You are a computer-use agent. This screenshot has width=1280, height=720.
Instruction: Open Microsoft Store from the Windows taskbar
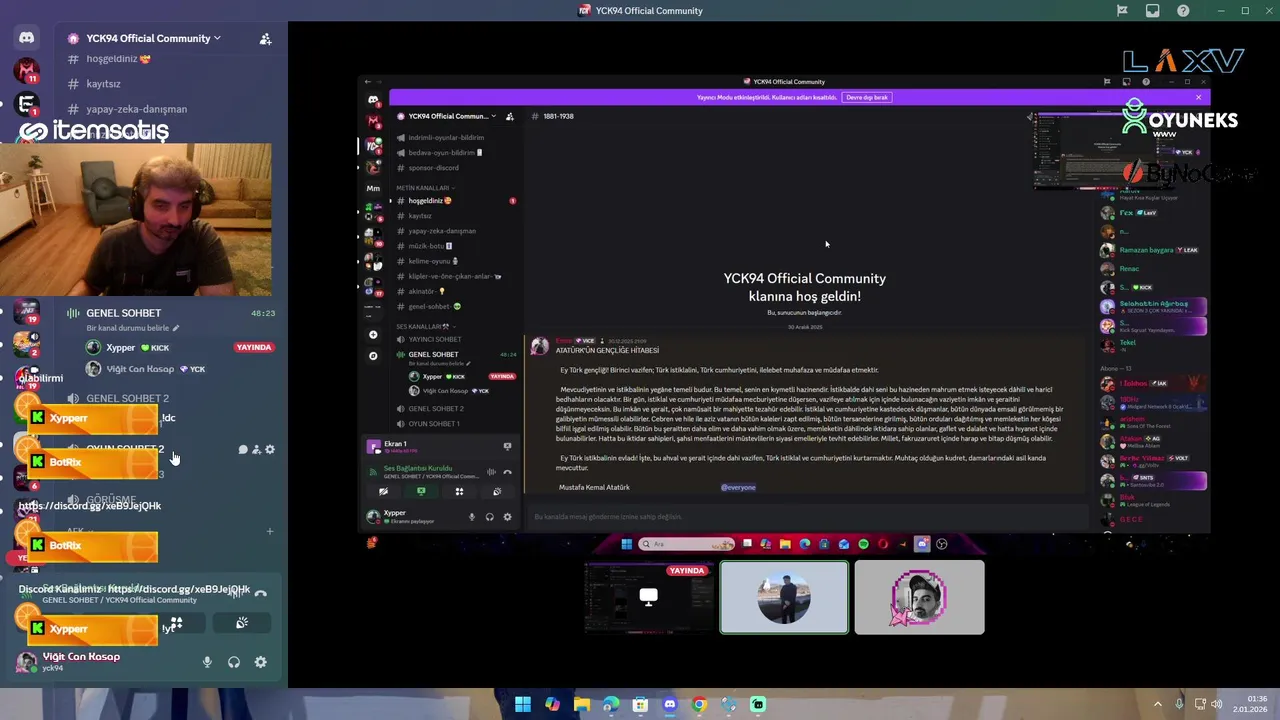pyautogui.click(x=640, y=704)
